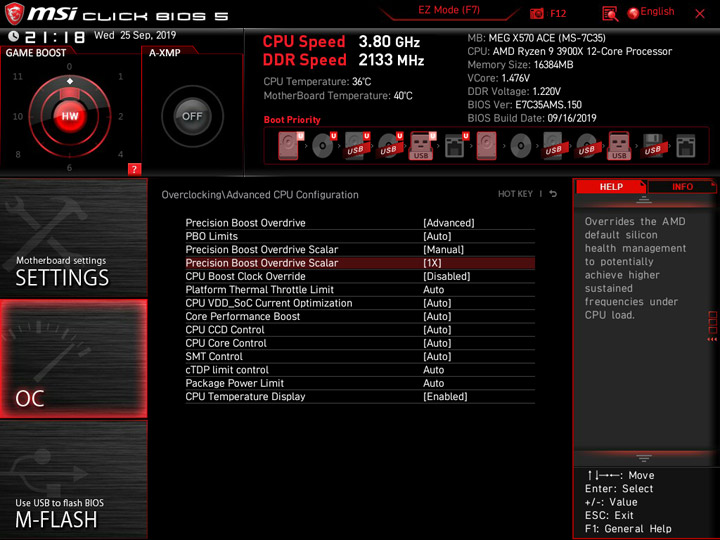
Task: Click the MSI dragon shield logo
Action: [14, 14]
